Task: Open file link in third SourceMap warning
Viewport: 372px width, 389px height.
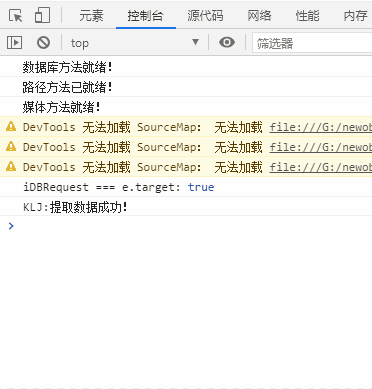Action: [321, 167]
